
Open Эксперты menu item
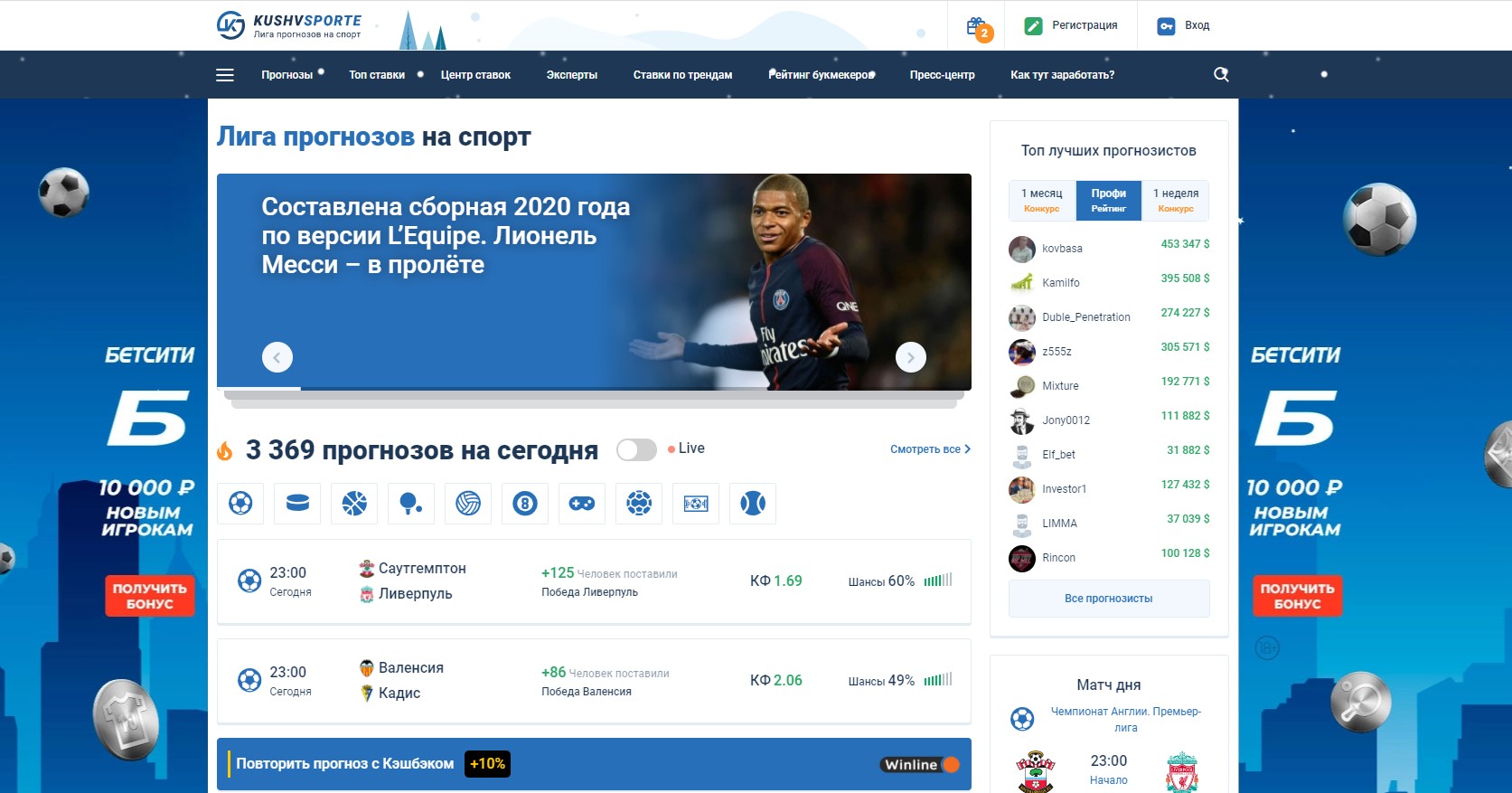pos(572,75)
